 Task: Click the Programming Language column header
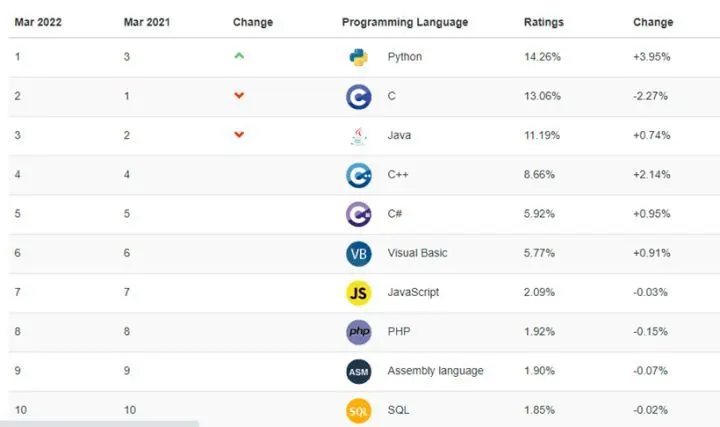(404, 22)
